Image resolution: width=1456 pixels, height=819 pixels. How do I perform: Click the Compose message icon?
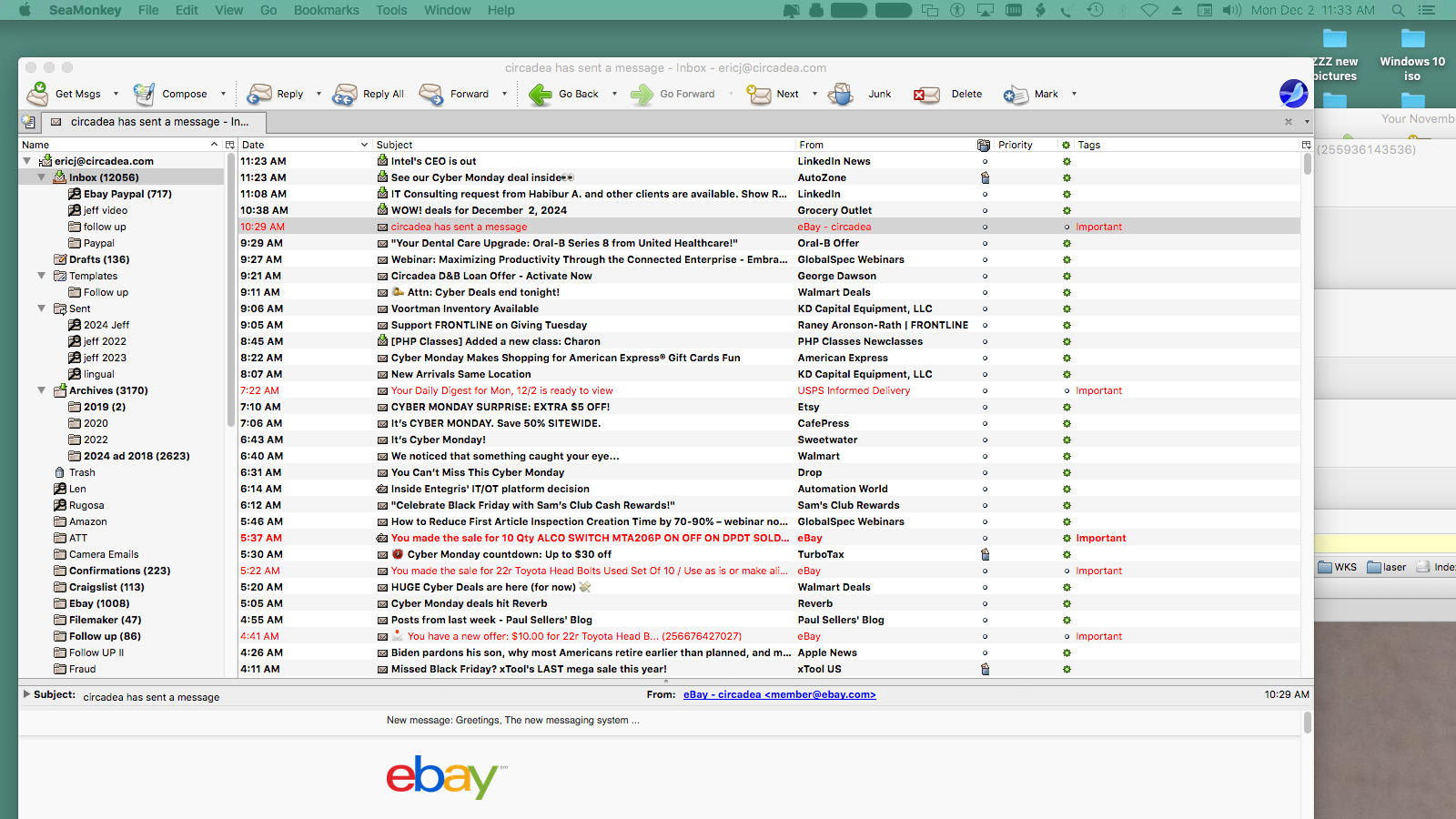click(144, 94)
